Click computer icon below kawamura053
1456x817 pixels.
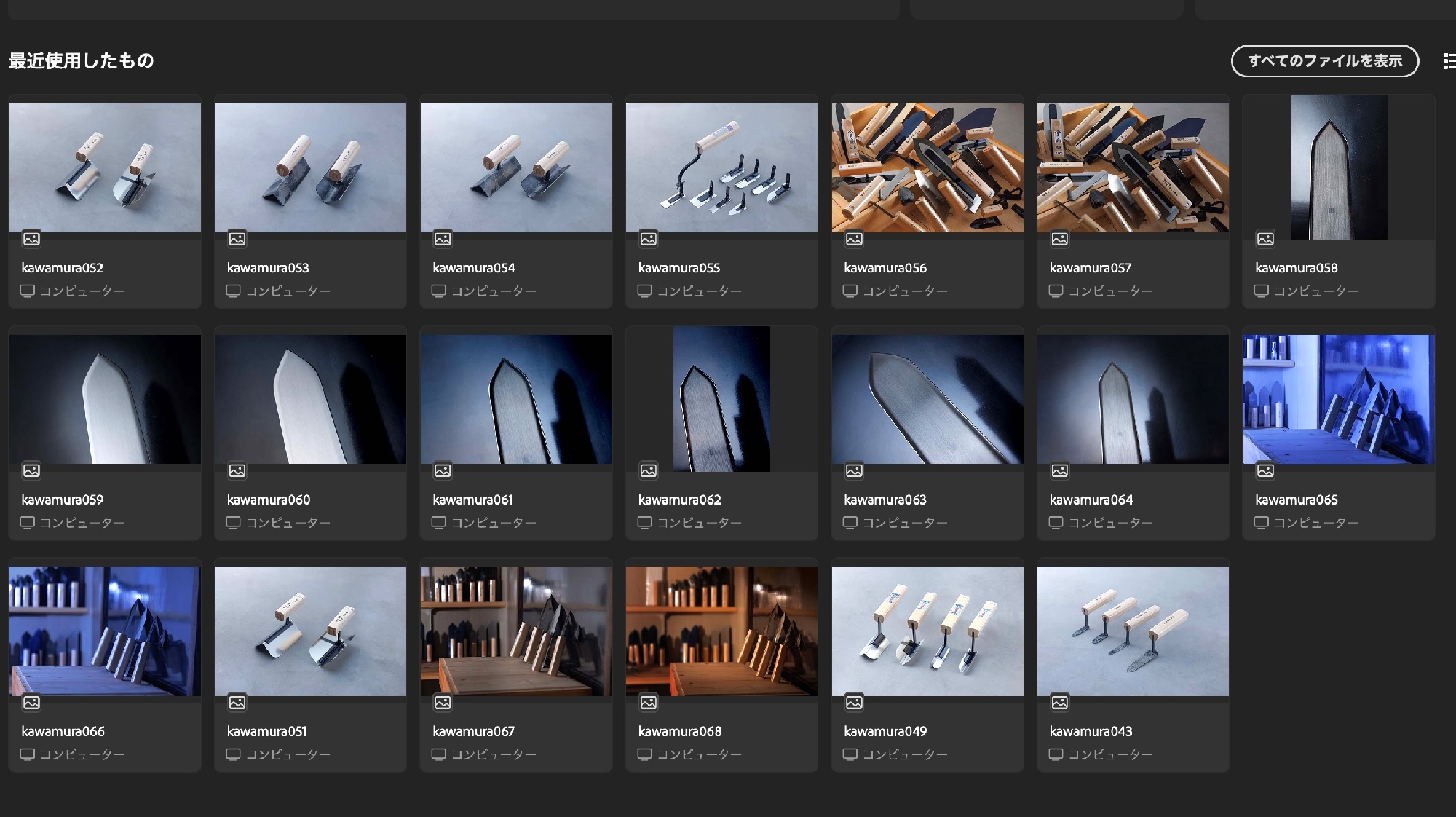[x=233, y=291]
